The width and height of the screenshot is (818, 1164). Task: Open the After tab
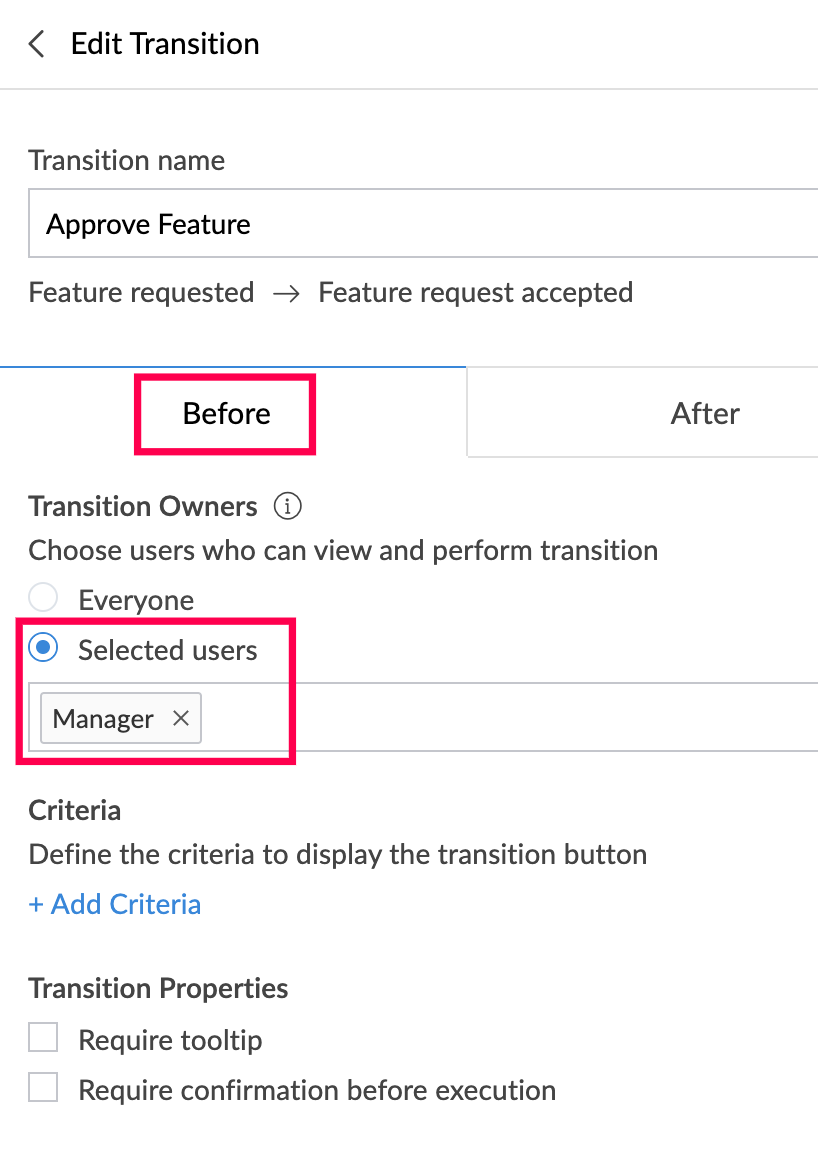click(705, 413)
